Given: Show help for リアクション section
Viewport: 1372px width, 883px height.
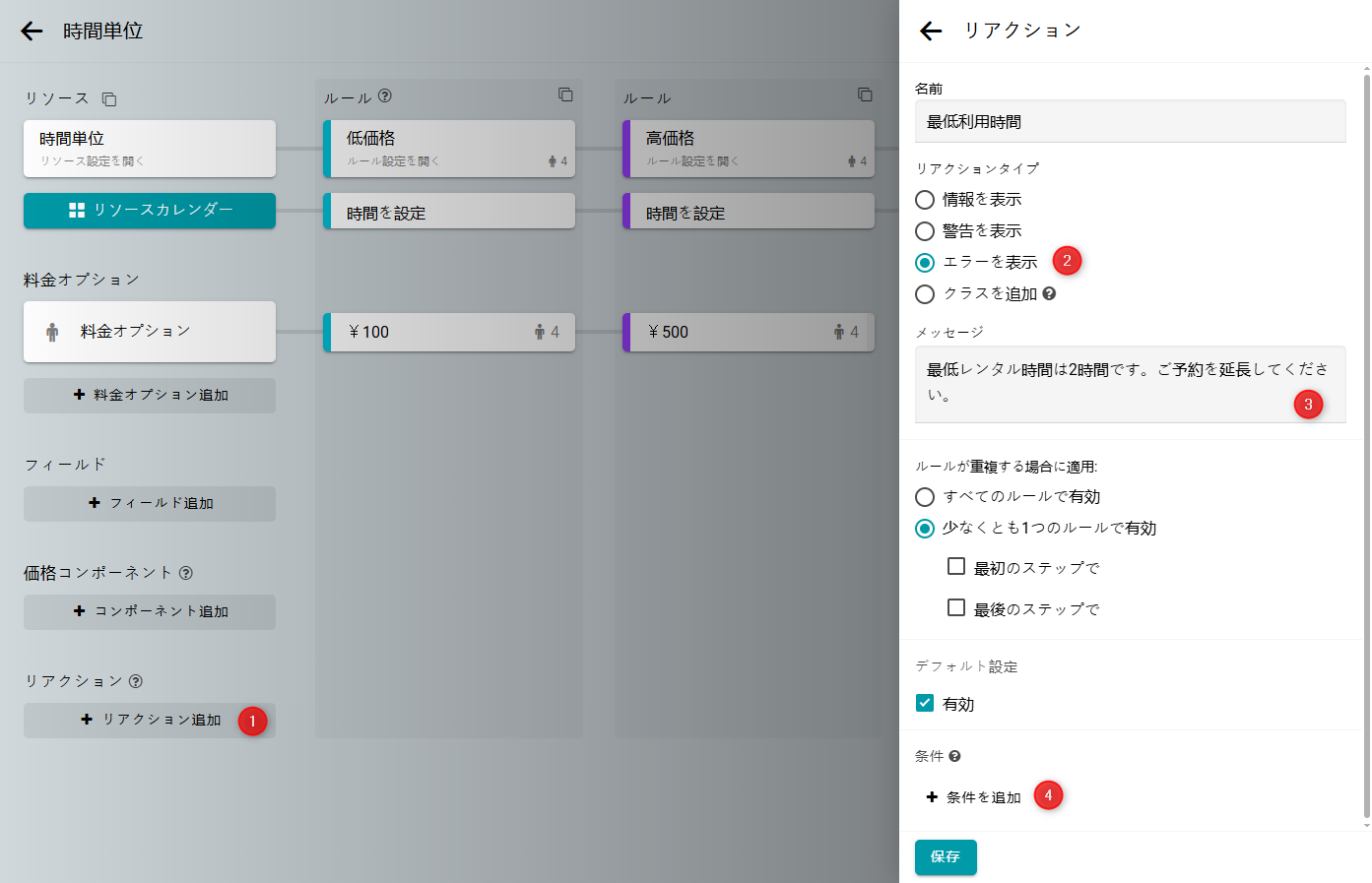Looking at the screenshot, I should 136,681.
